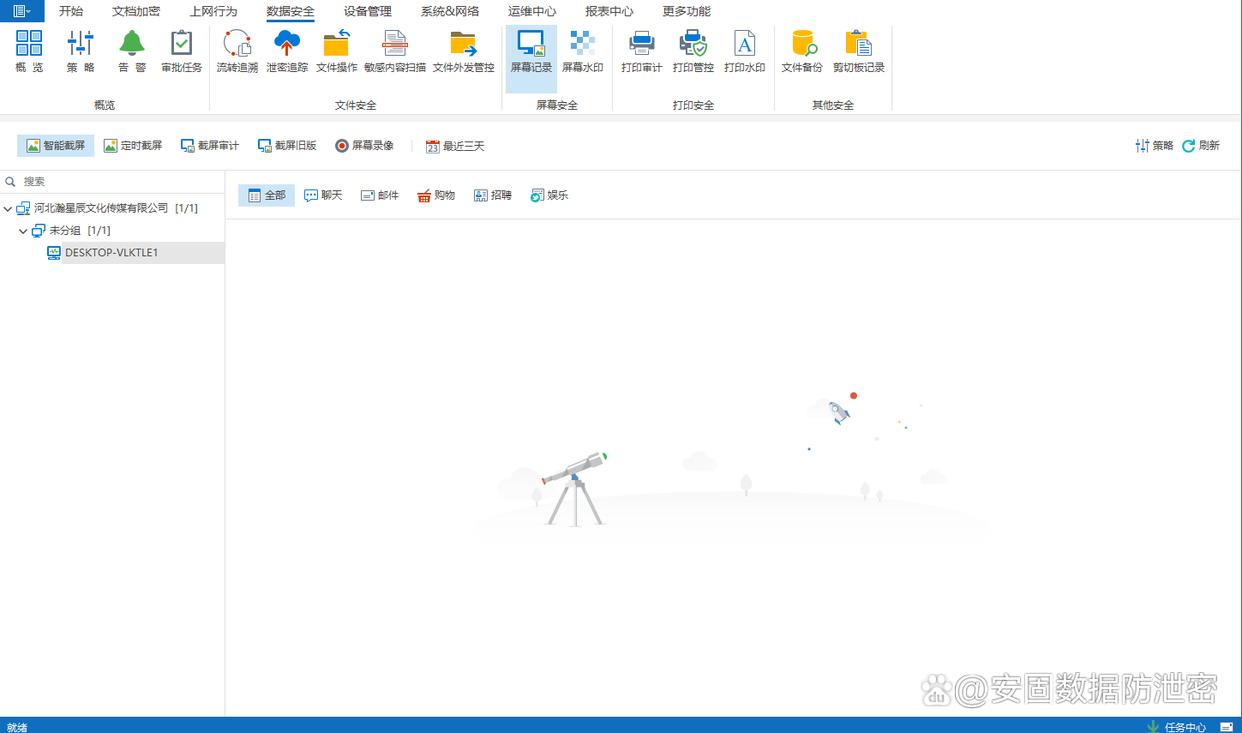Open 任务中心 in the status bar
1242x733 pixels.
(1176, 727)
